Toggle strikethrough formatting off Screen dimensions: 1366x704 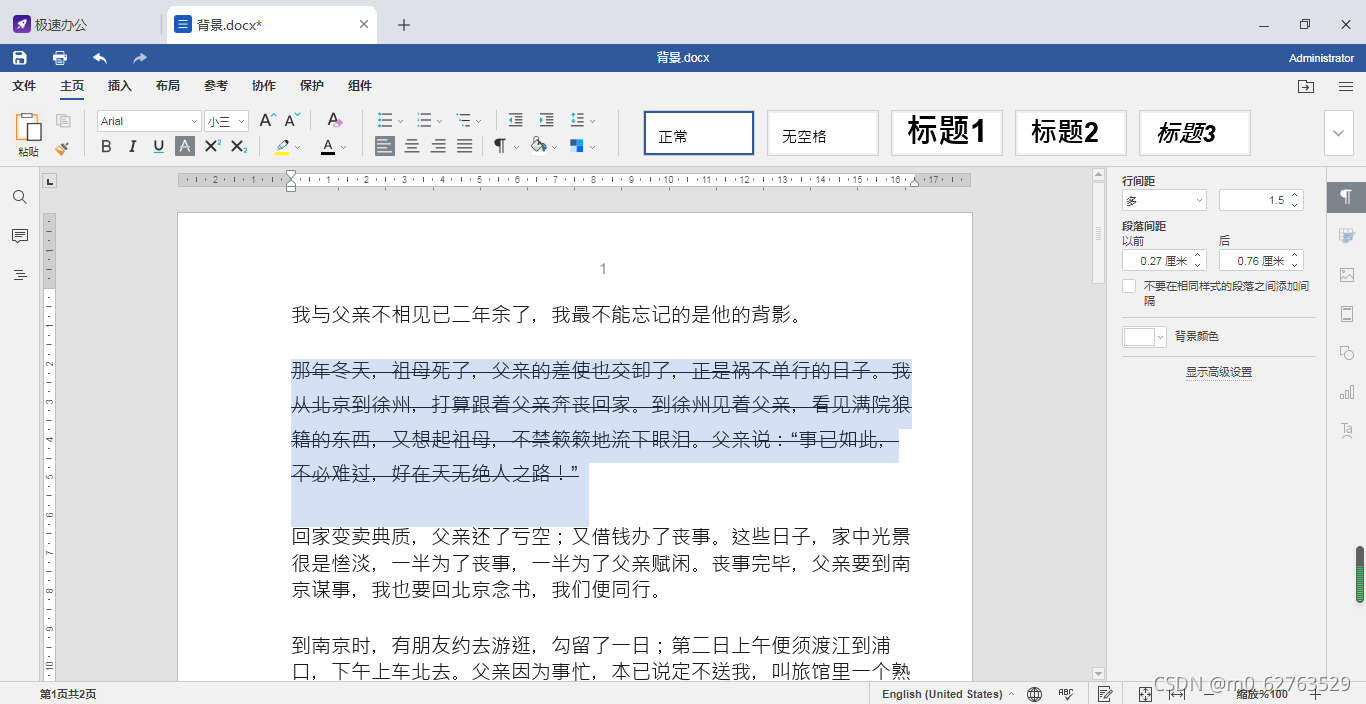[x=185, y=146]
